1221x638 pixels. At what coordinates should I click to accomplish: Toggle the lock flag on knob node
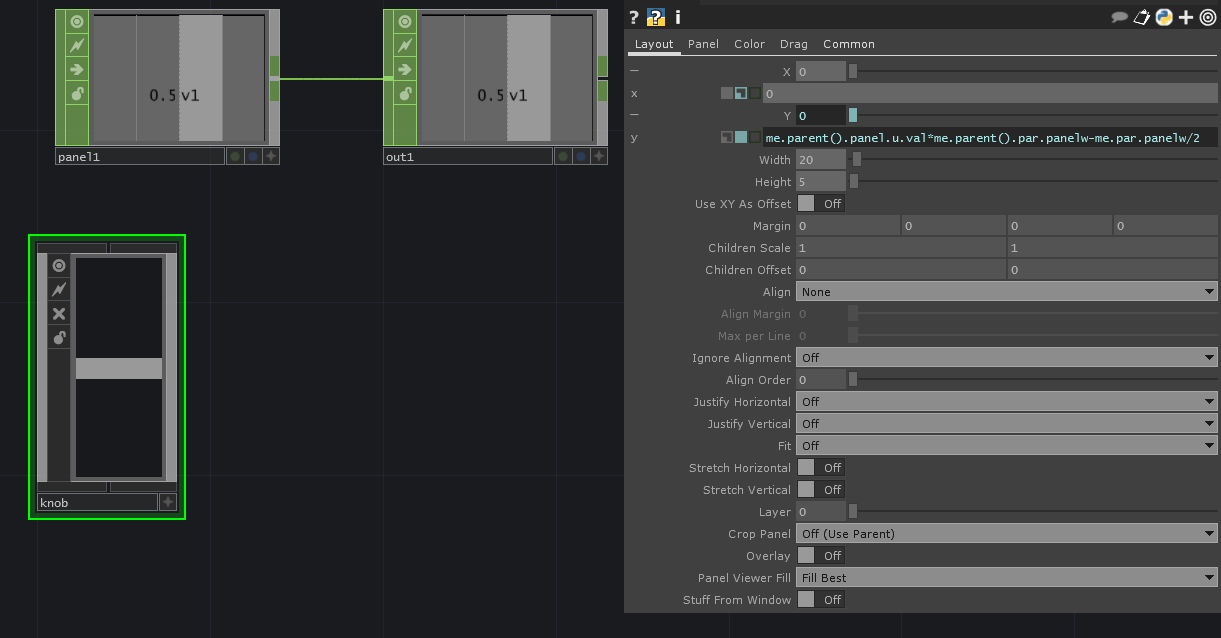click(59, 338)
